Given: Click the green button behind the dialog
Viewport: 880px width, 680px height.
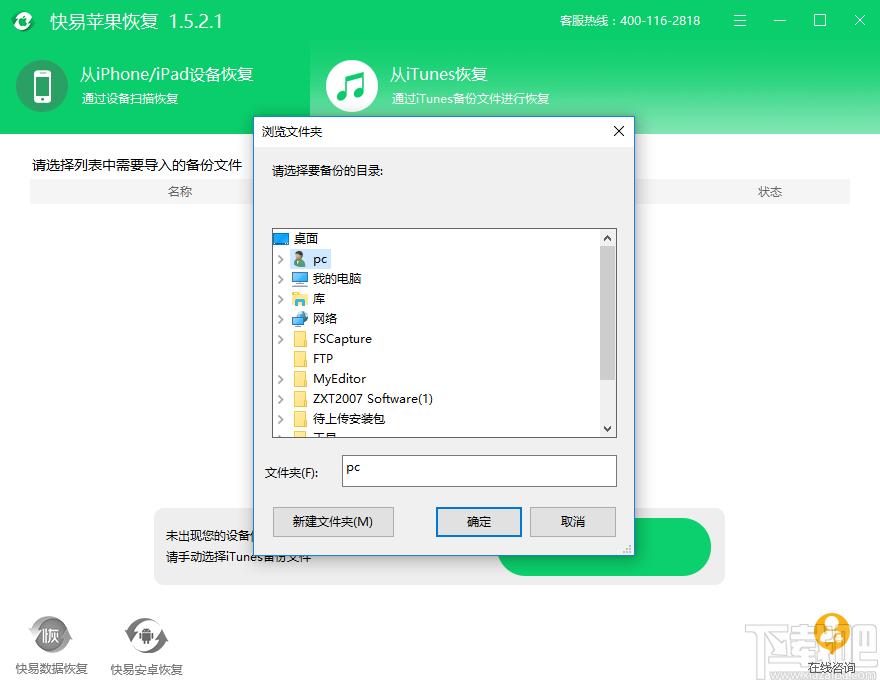Looking at the screenshot, I should (672, 547).
